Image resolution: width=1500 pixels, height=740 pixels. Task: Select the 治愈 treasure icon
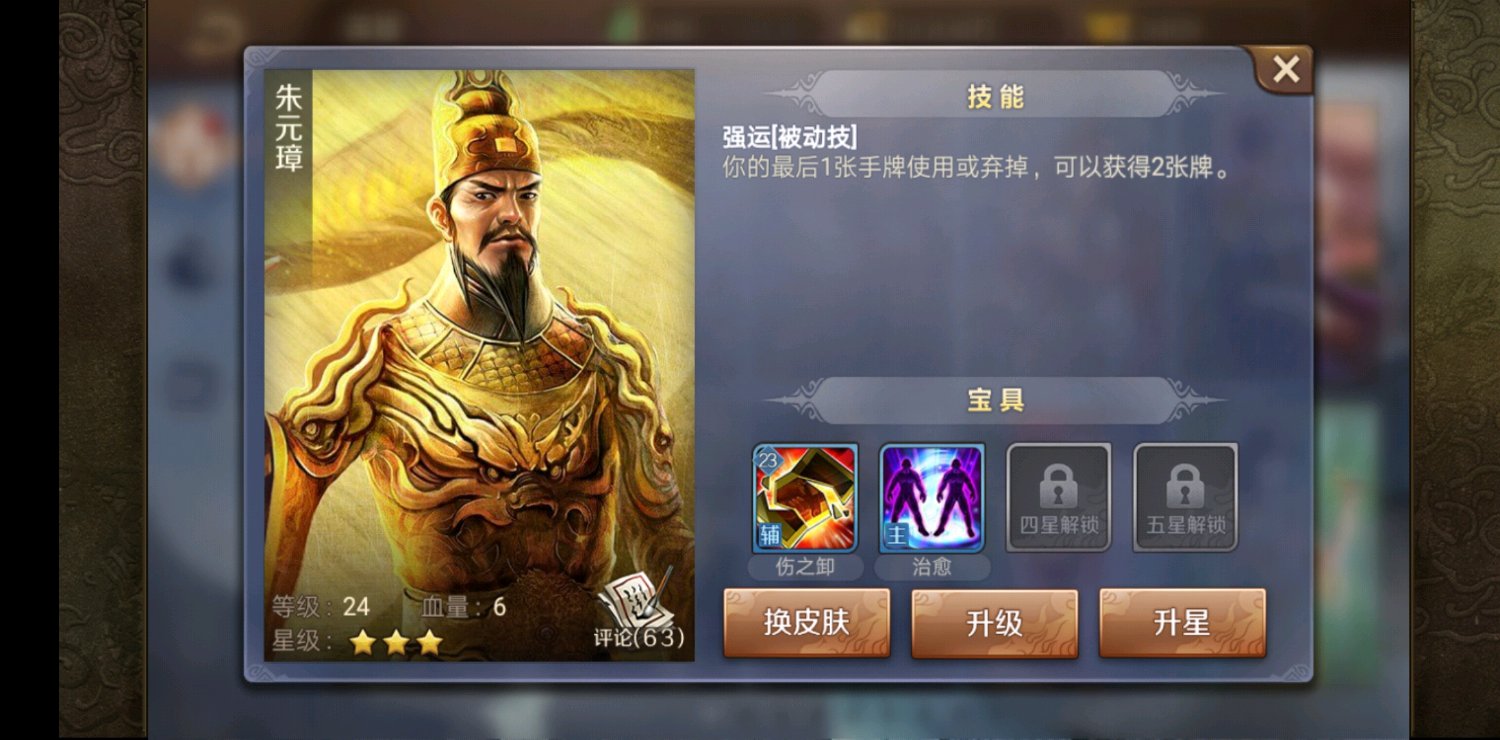tap(932, 498)
